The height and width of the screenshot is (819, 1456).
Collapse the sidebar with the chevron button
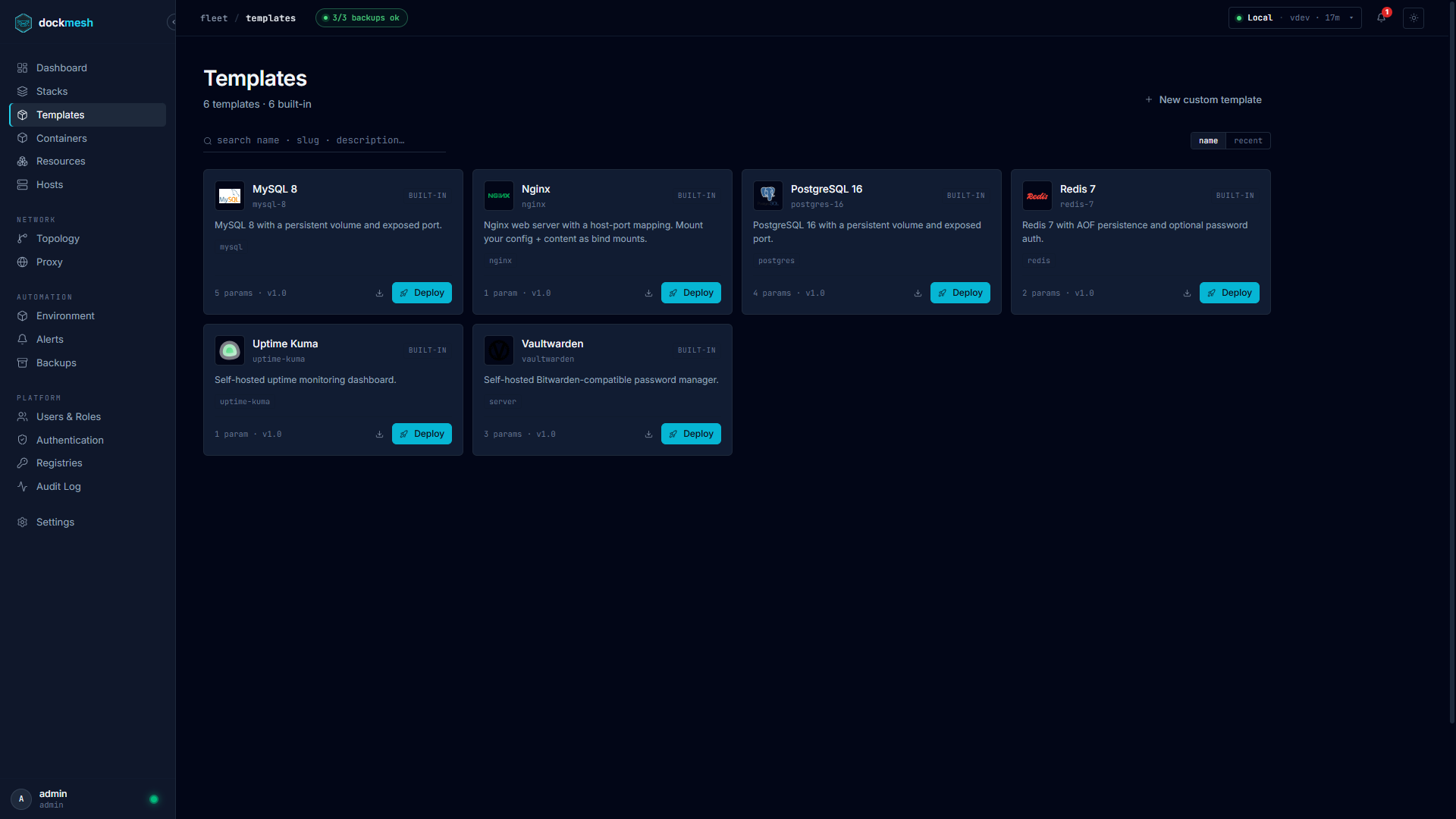(173, 22)
